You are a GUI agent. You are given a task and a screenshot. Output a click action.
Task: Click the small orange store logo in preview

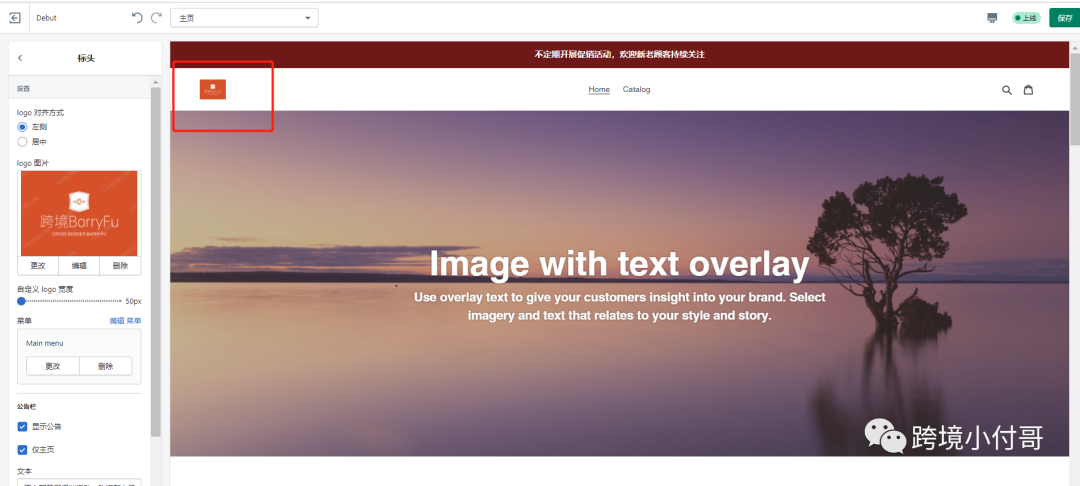click(213, 89)
